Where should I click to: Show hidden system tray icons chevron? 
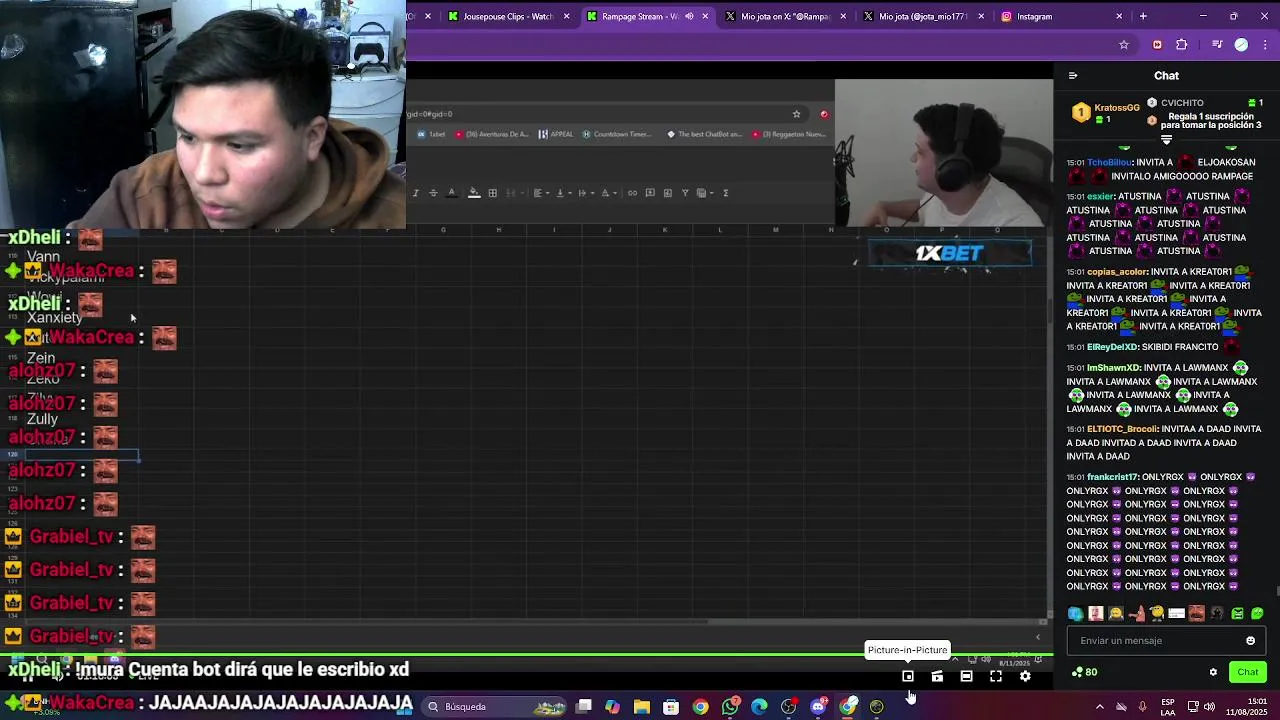(x=1100, y=707)
